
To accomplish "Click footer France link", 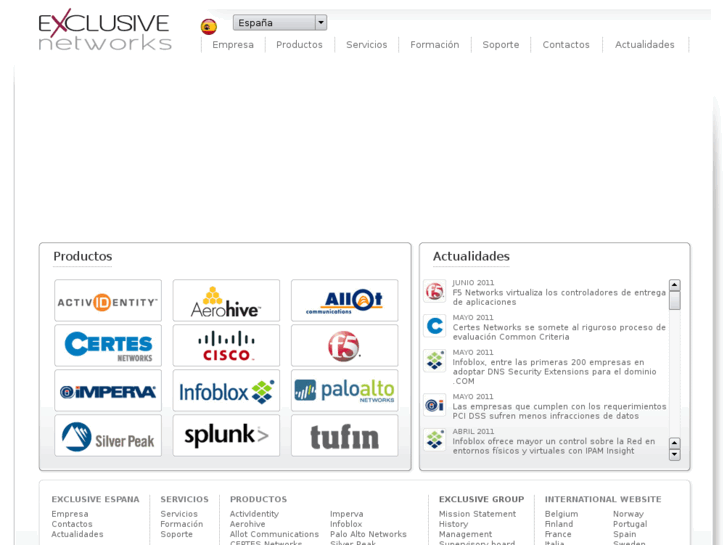I will (558, 534).
